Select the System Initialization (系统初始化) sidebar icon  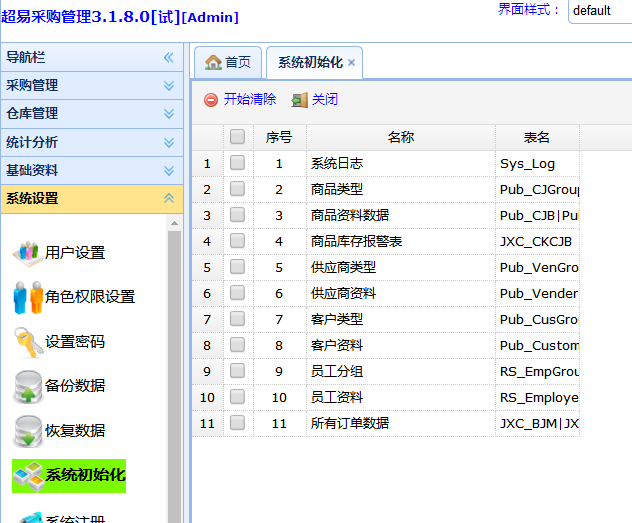click(27, 475)
